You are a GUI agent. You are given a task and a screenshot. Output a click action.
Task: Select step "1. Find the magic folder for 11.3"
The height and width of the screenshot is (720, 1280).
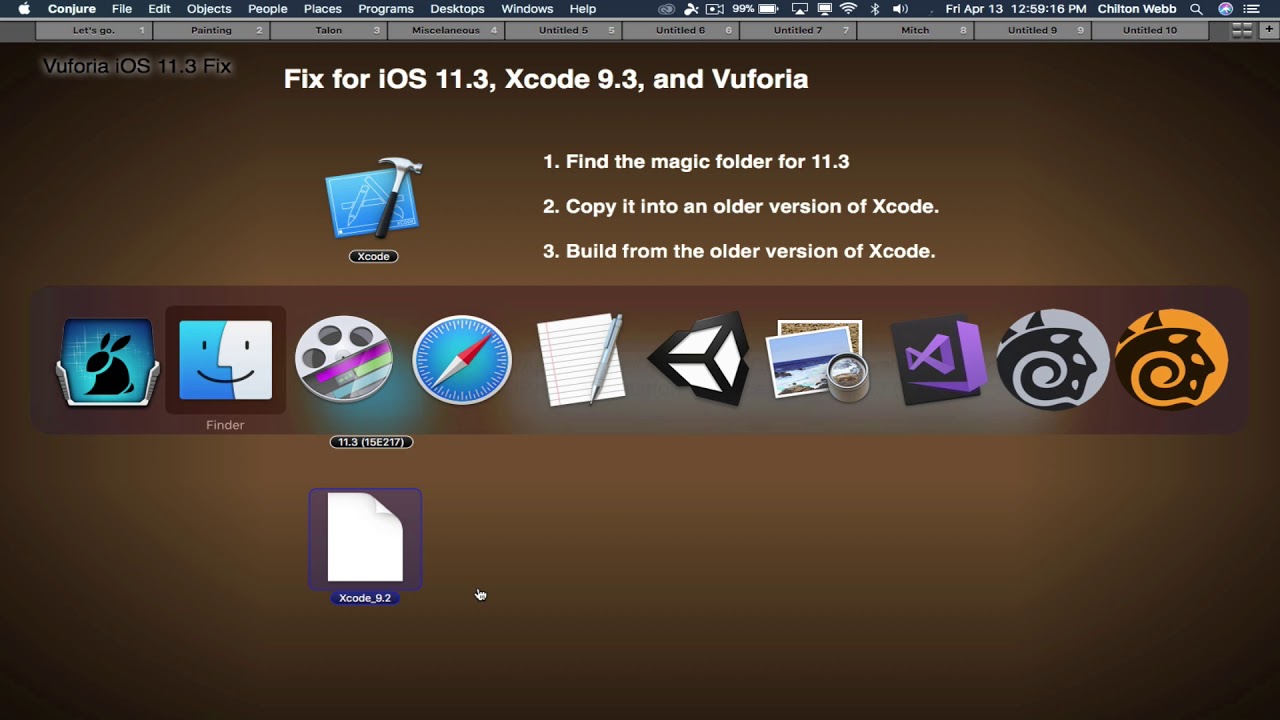696,161
